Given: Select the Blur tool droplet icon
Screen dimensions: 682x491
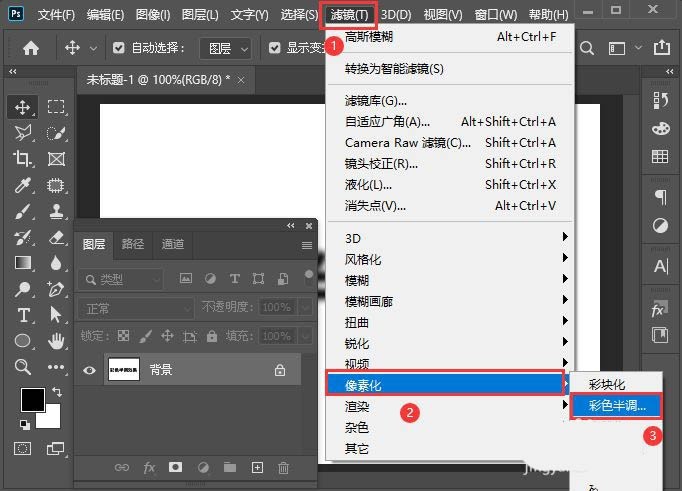Looking at the screenshot, I should pos(56,263).
